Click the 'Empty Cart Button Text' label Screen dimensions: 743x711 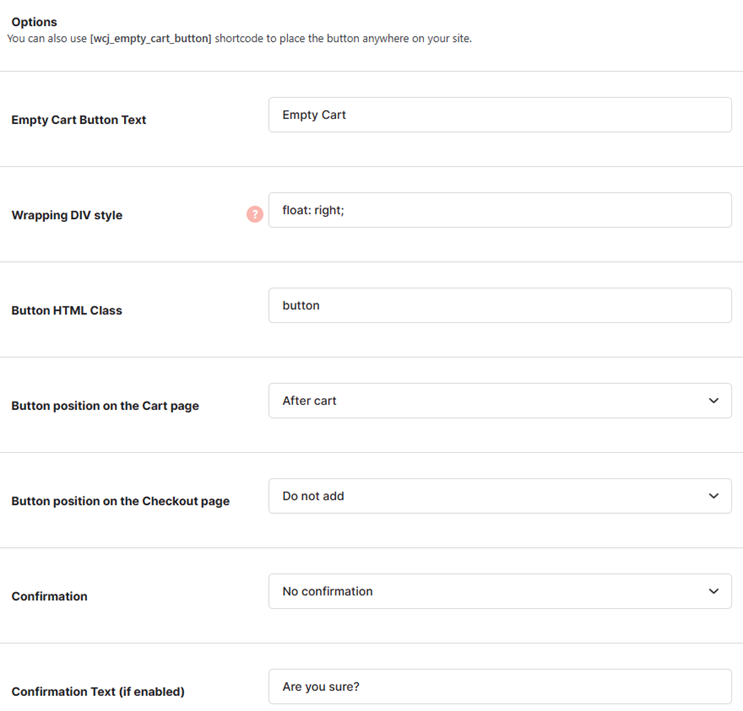pyautogui.click(x=79, y=120)
